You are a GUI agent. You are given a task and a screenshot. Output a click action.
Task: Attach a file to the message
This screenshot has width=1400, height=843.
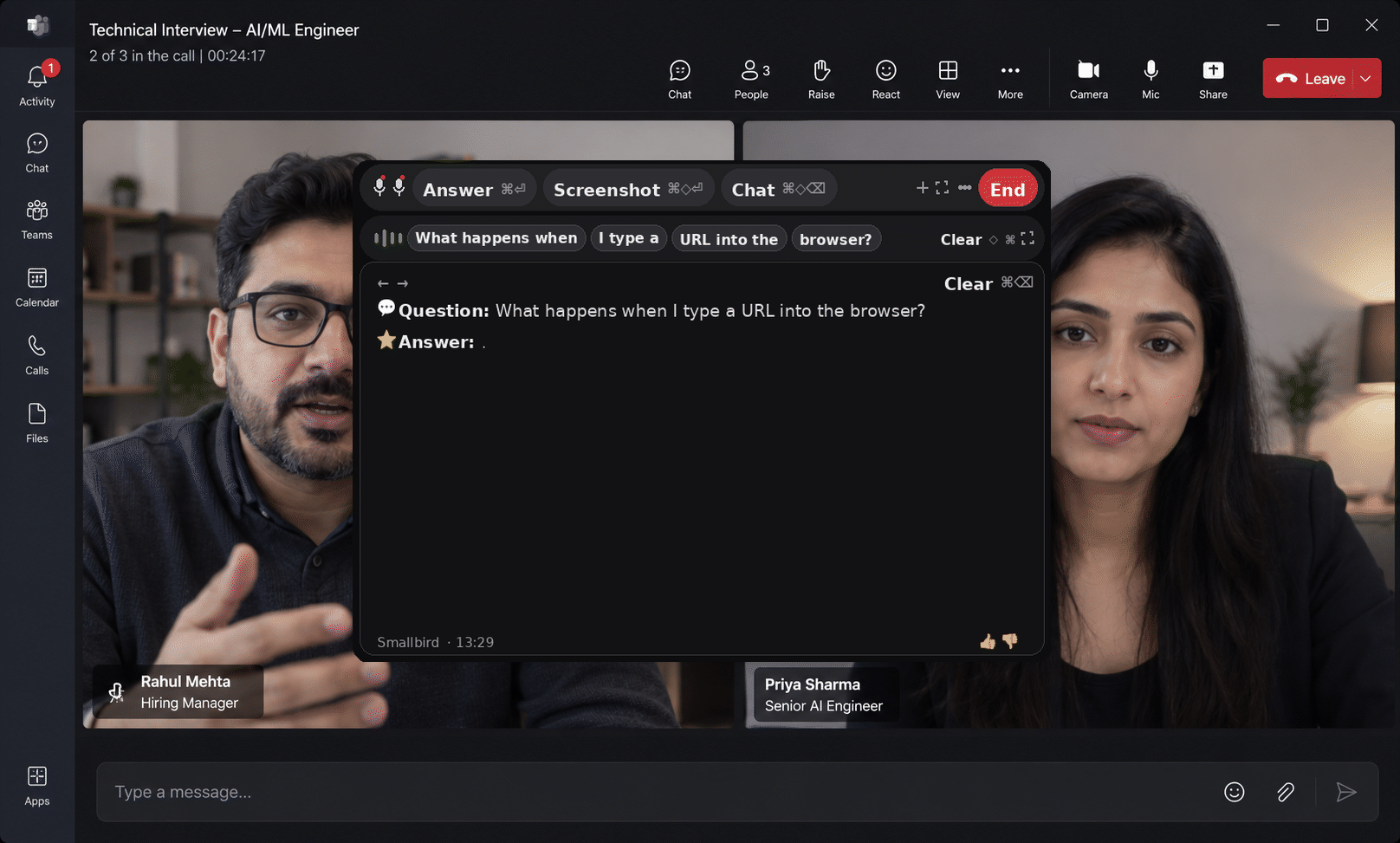click(1286, 792)
